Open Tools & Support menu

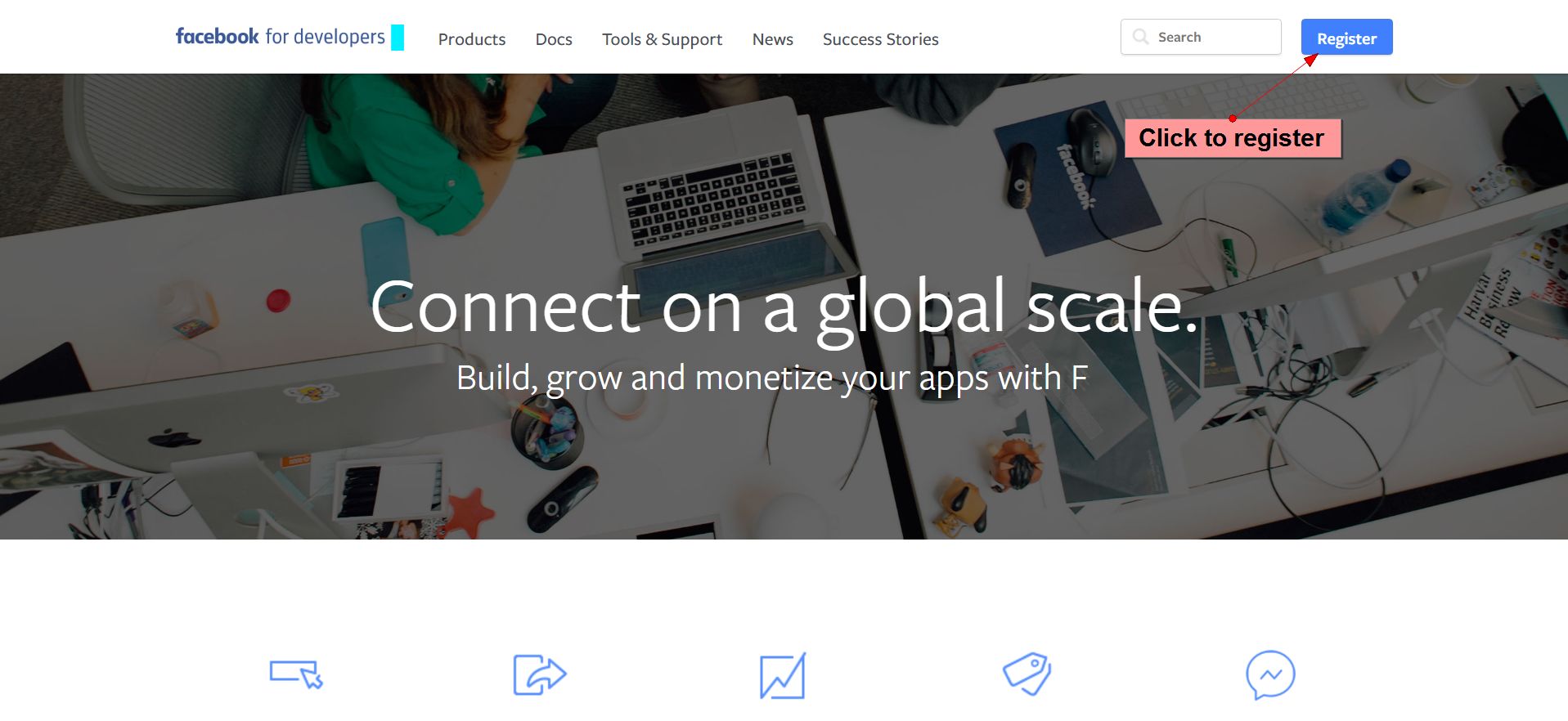663,39
